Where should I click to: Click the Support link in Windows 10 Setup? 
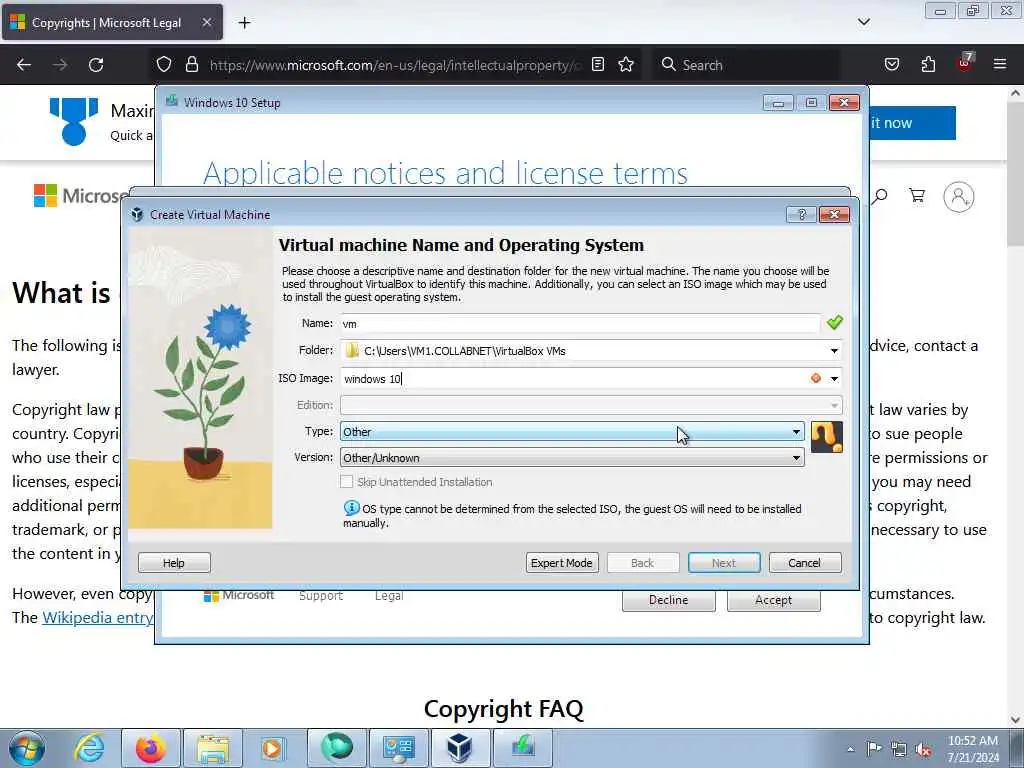321,596
